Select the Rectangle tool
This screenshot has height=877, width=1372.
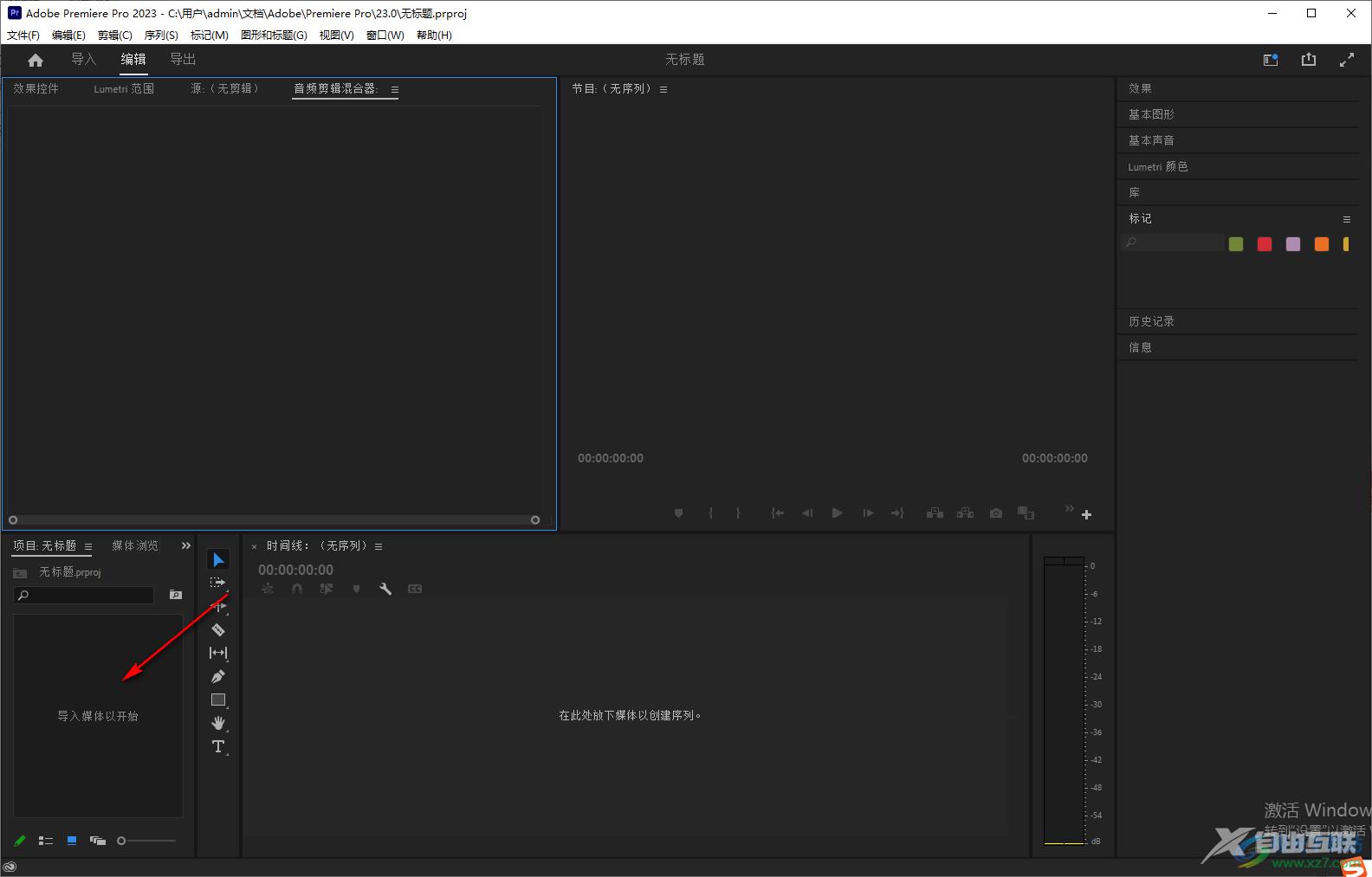point(218,700)
